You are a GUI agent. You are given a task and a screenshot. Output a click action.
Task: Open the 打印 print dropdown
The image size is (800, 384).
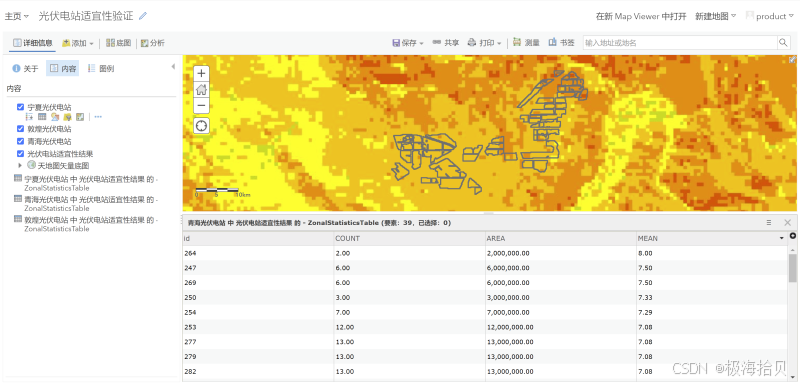click(x=485, y=43)
